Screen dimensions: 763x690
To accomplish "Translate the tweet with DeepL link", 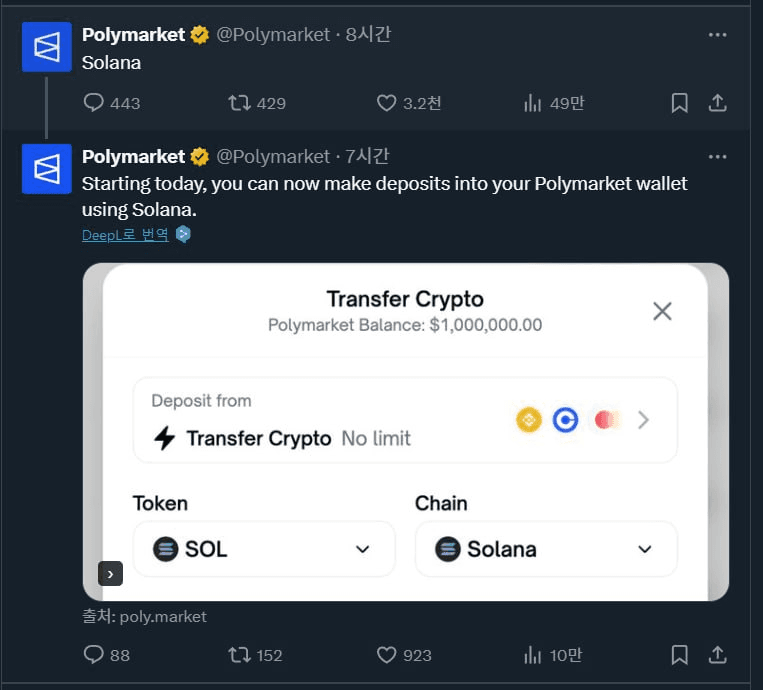I will (x=126, y=235).
